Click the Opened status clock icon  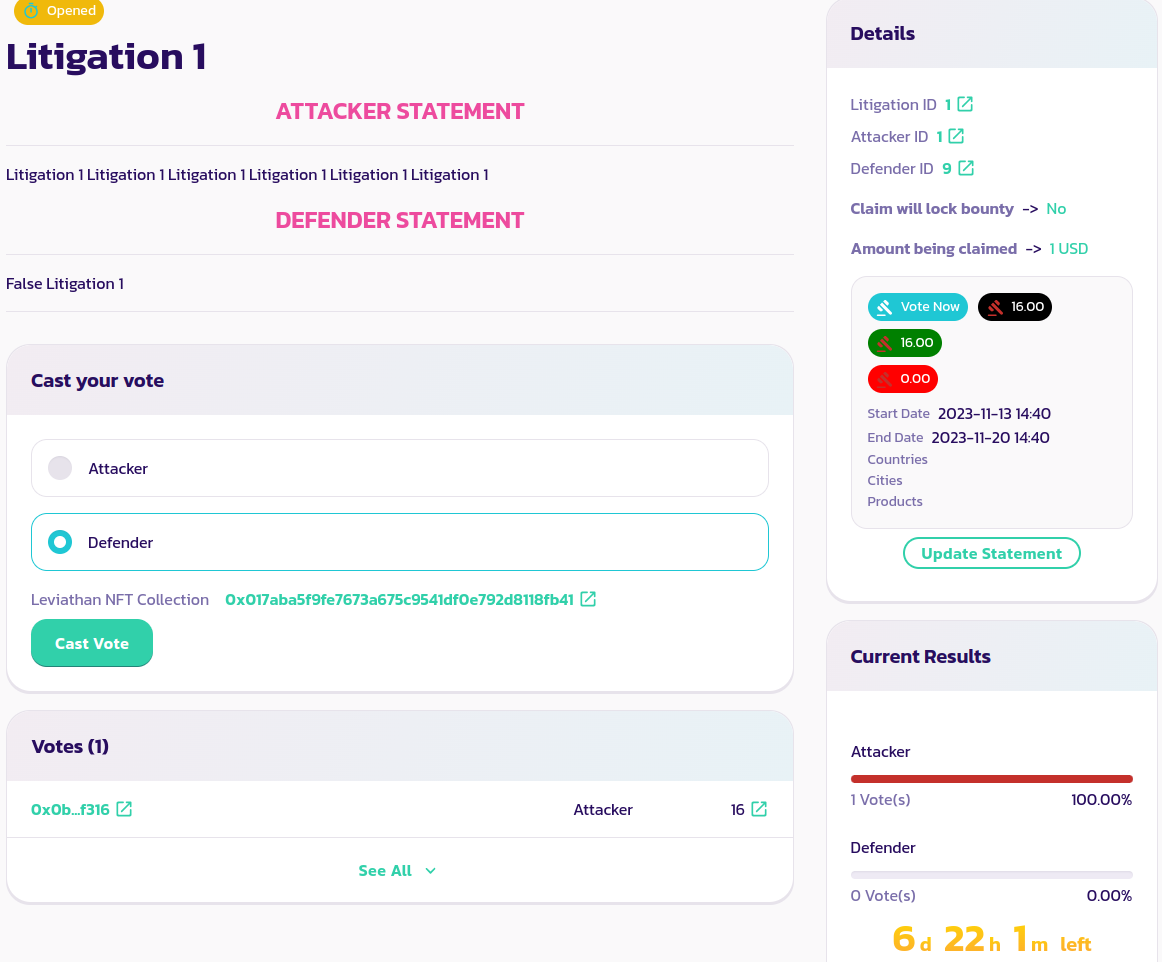click(31, 11)
